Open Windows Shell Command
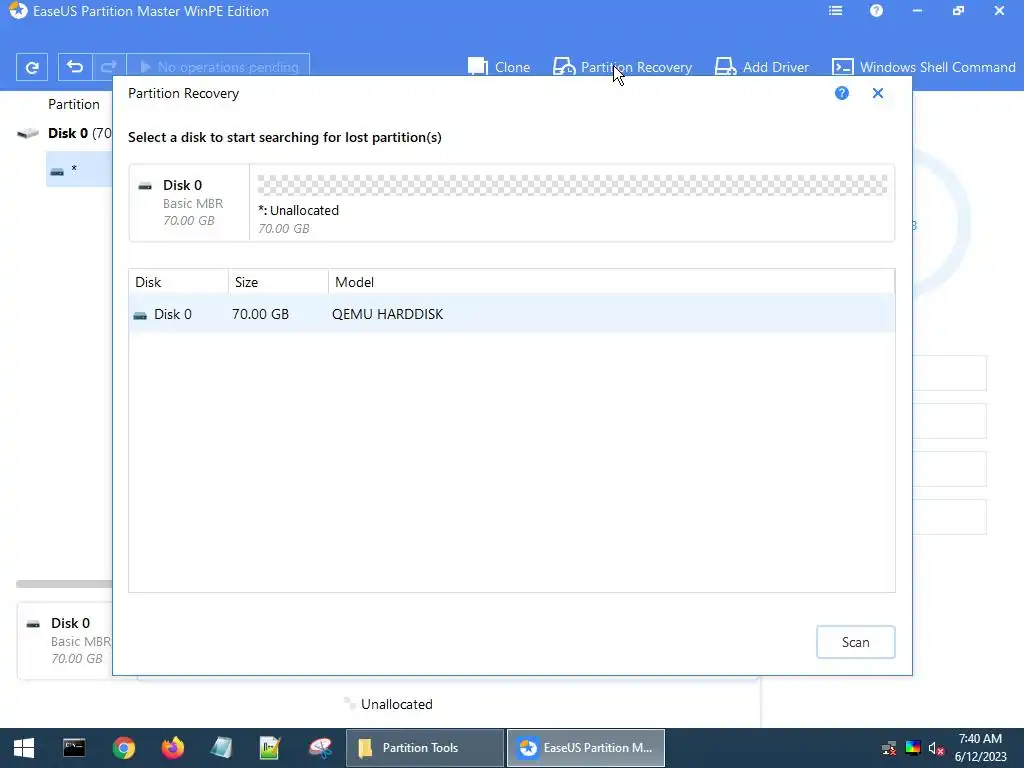The width and height of the screenshot is (1024, 768). click(923, 67)
